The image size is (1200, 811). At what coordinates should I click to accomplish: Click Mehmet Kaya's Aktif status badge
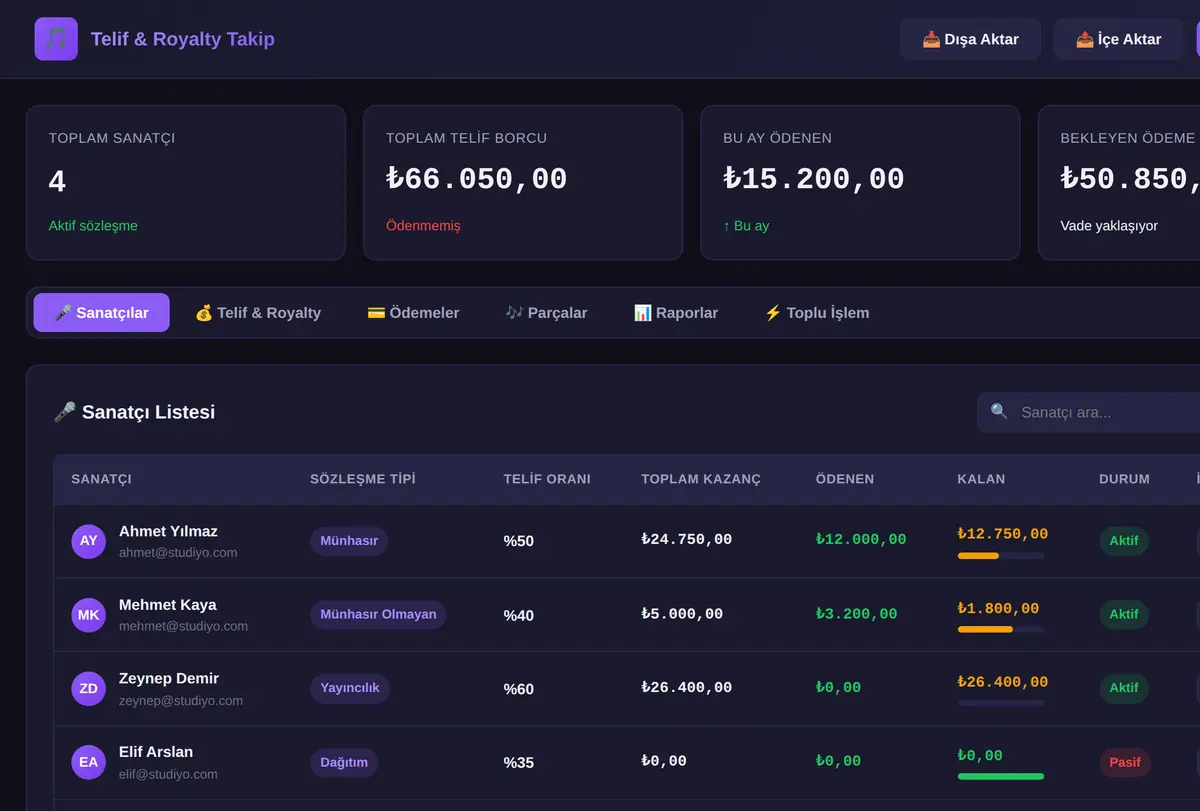click(x=1124, y=614)
